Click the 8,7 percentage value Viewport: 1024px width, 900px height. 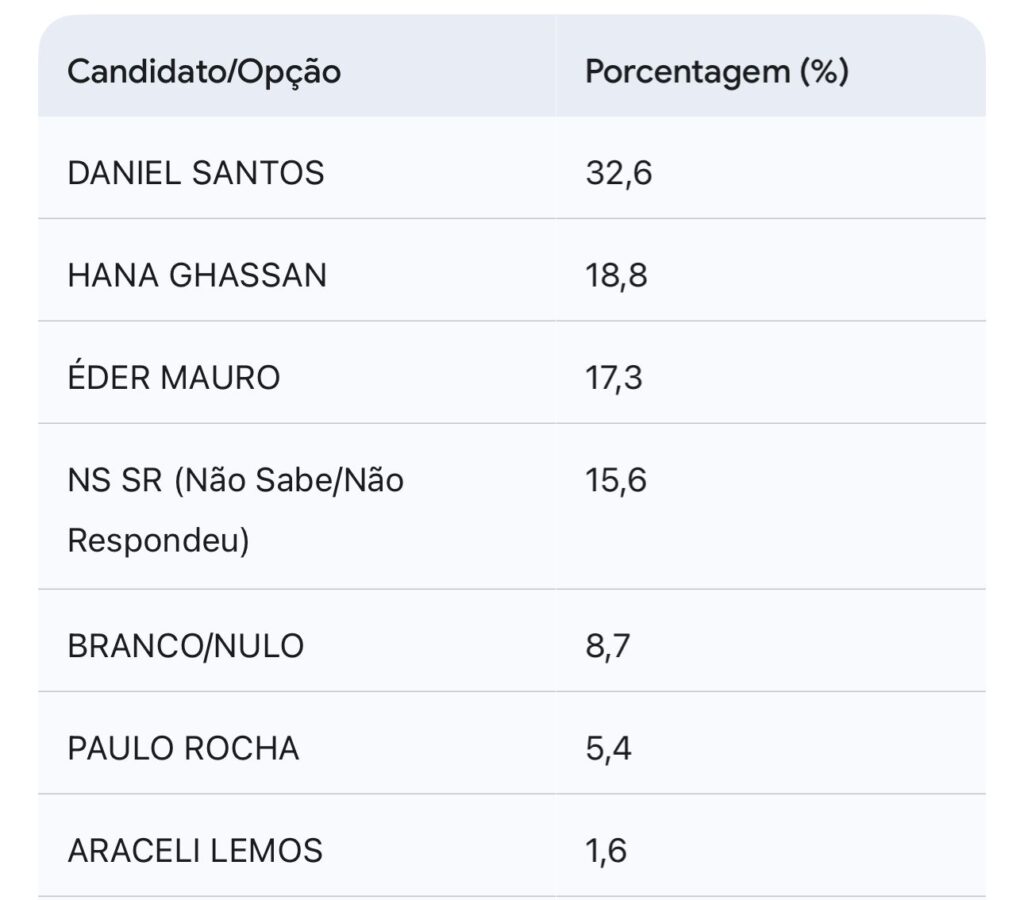[609, 646]
